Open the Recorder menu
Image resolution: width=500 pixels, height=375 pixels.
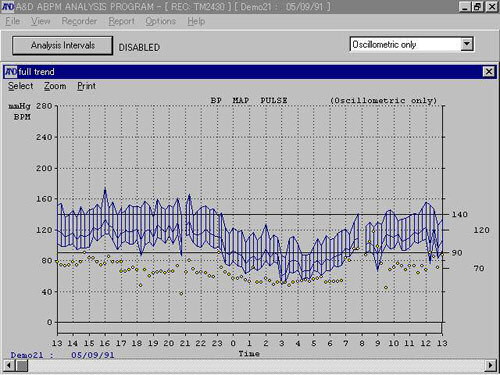coord(79,21)
